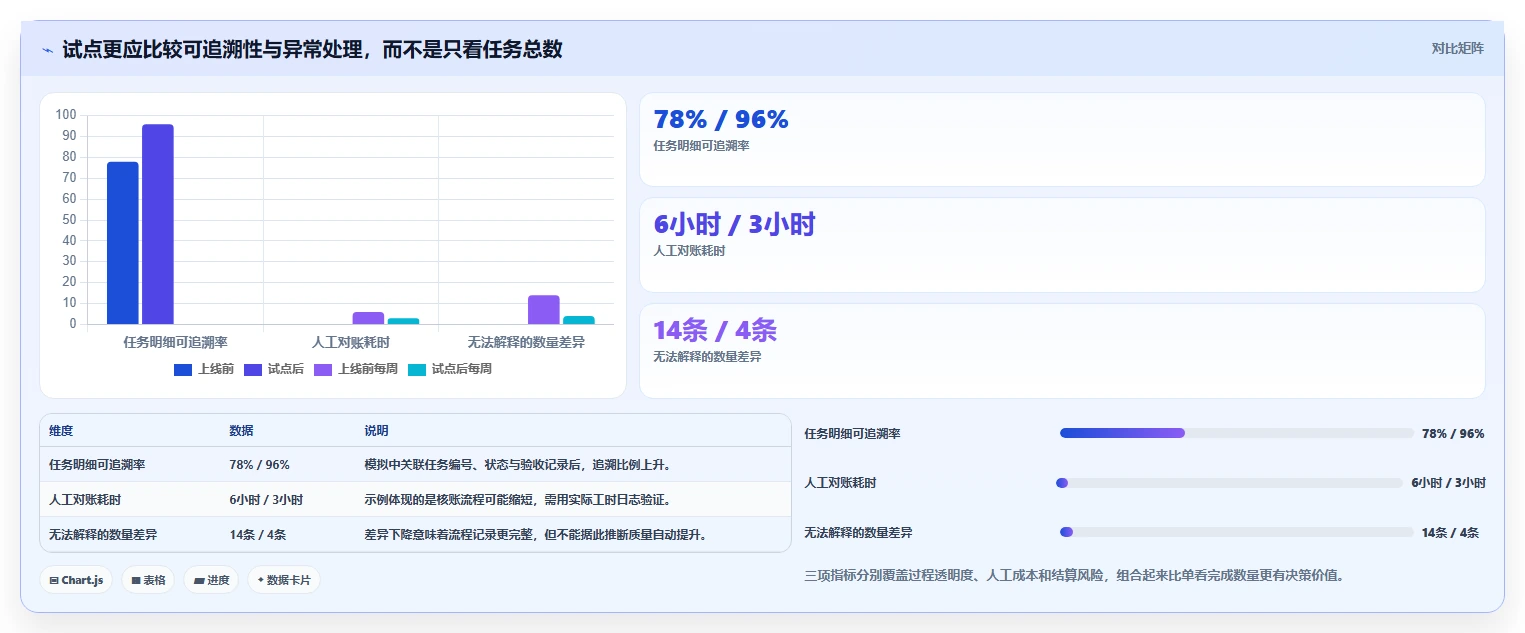Click the 14条 / 4条 value after the progress bar
The image size is (1525, 633).
(x=1450, y=533)
